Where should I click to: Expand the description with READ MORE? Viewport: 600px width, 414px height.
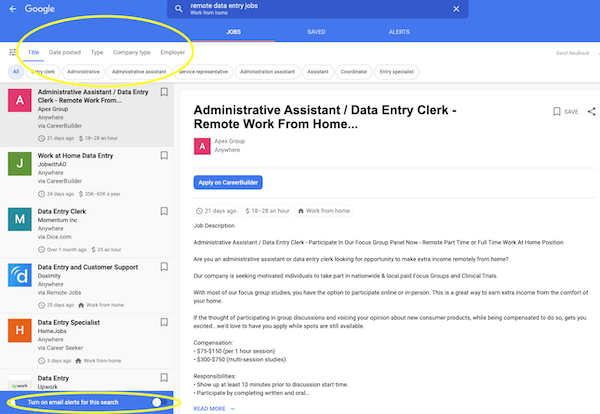(x=214, y=409)
